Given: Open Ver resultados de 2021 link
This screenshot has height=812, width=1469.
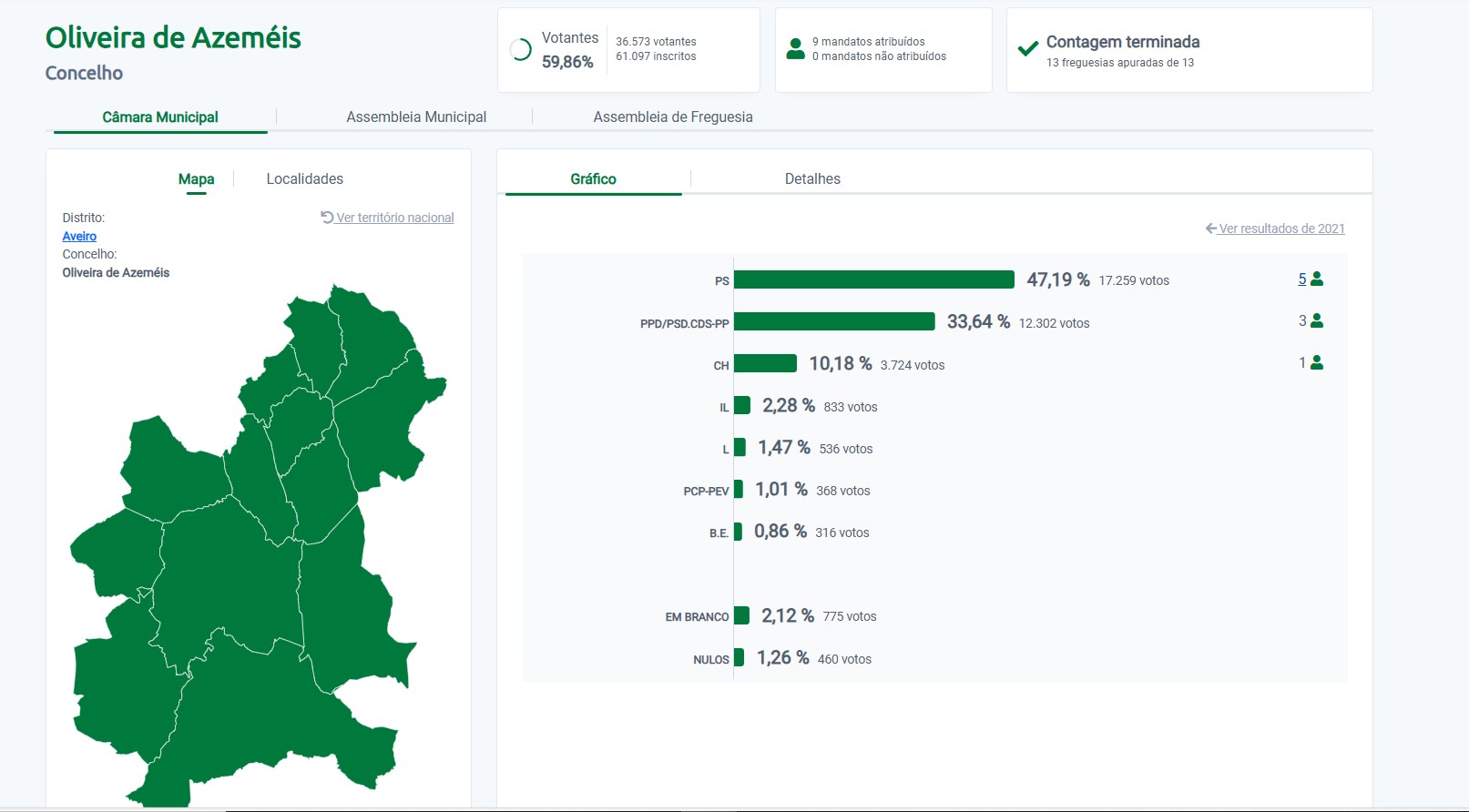Looking at the screenshot, I should (1281, 228).
